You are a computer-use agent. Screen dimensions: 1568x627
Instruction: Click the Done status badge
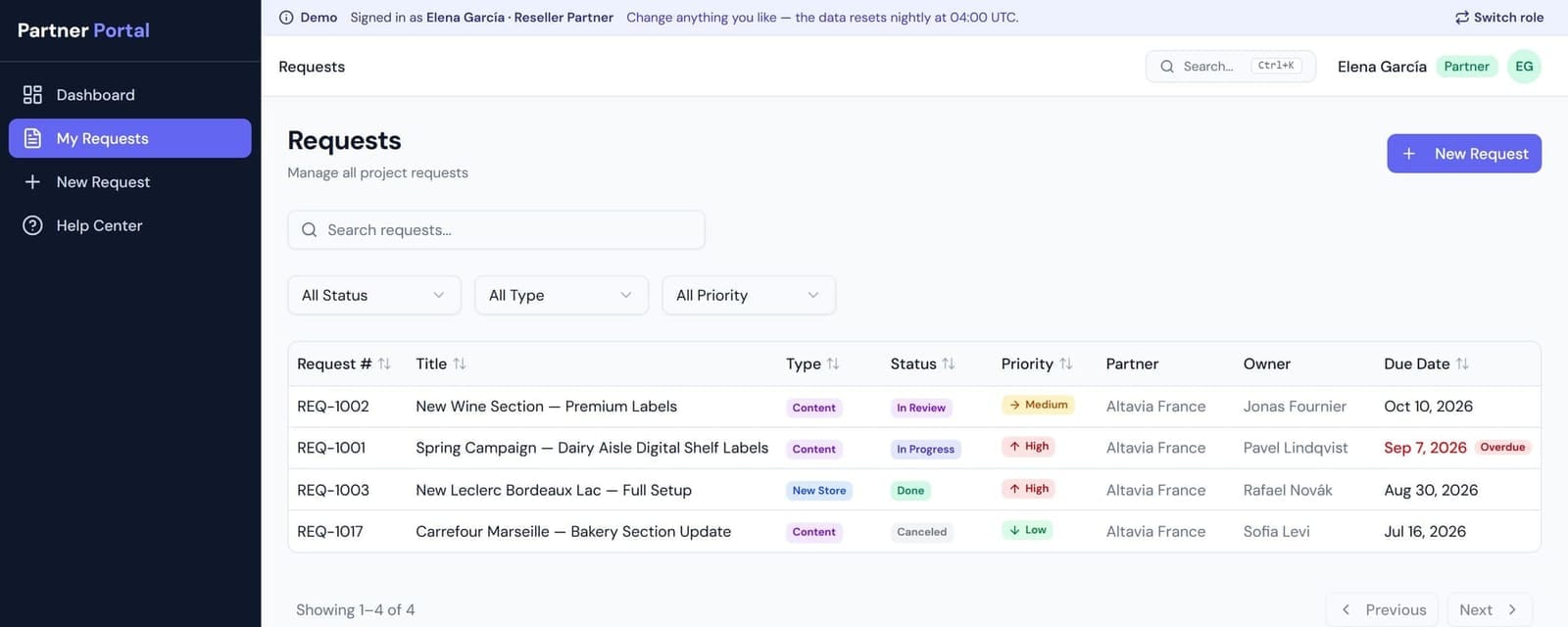910,491
